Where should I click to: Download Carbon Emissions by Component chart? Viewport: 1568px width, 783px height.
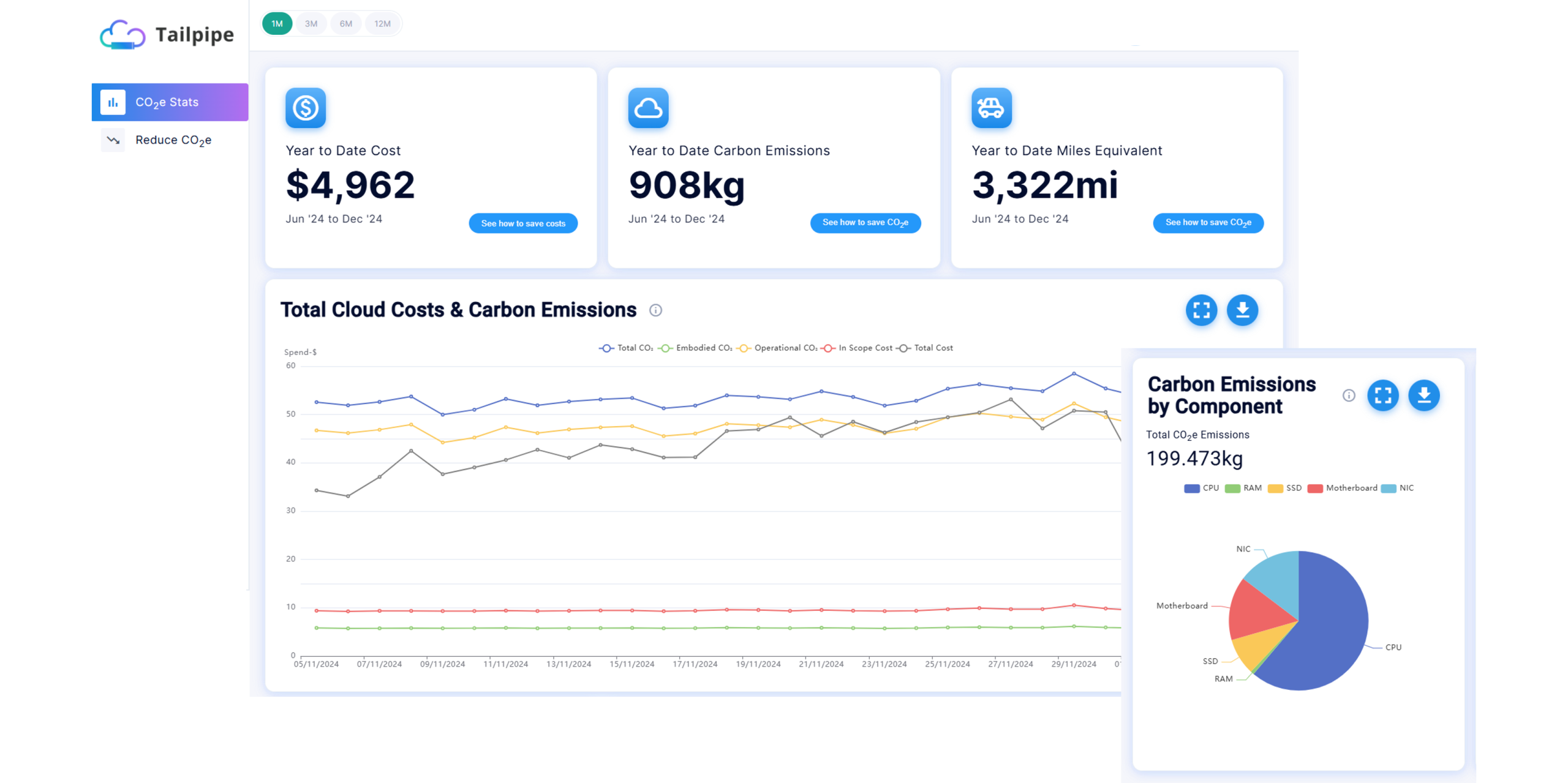[1424, 395]
